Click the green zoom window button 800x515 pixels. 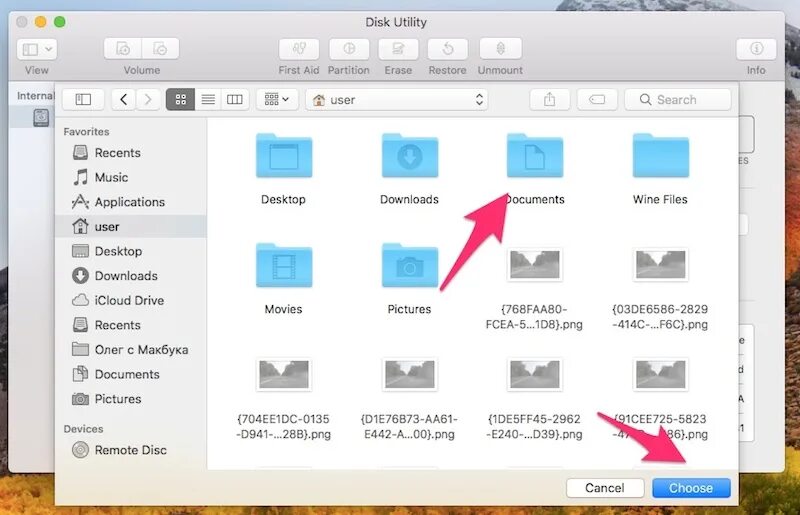[x=60, y=22]
